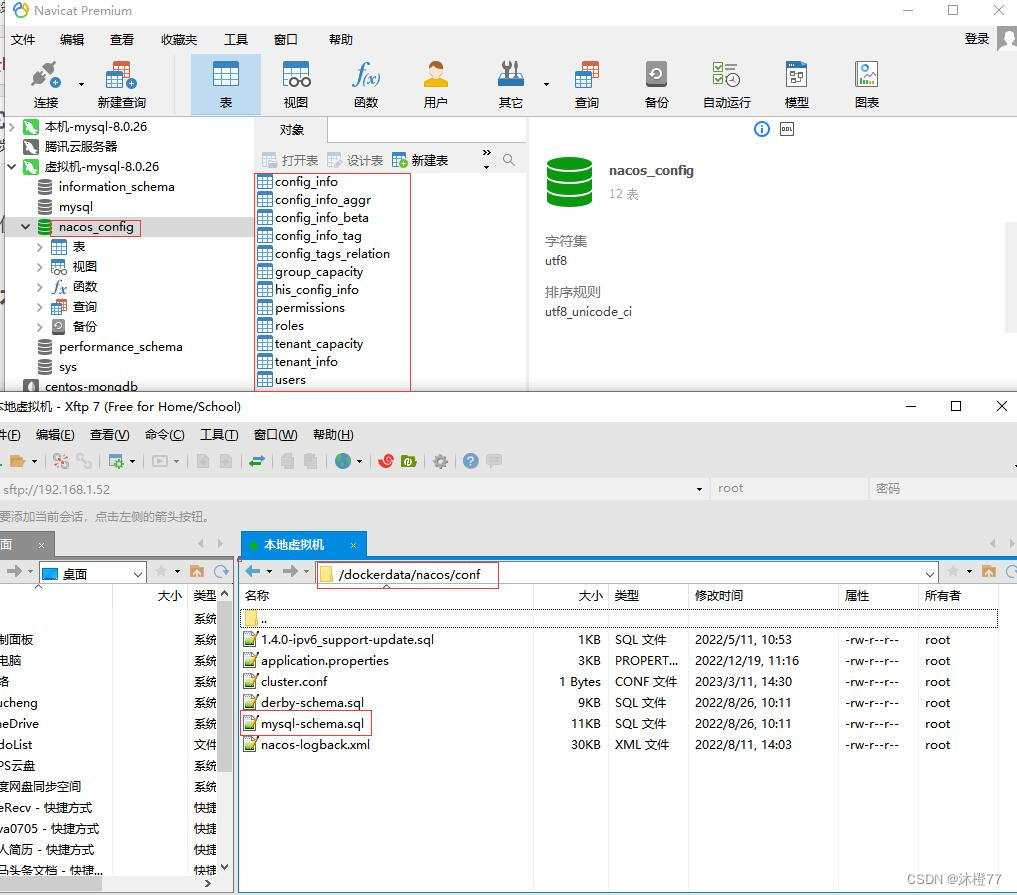The height and width of the screenshot is (895, 1017).
Task: Collapse the nacos_config database node
Action: pyautogui.click(x=24, y=227)
